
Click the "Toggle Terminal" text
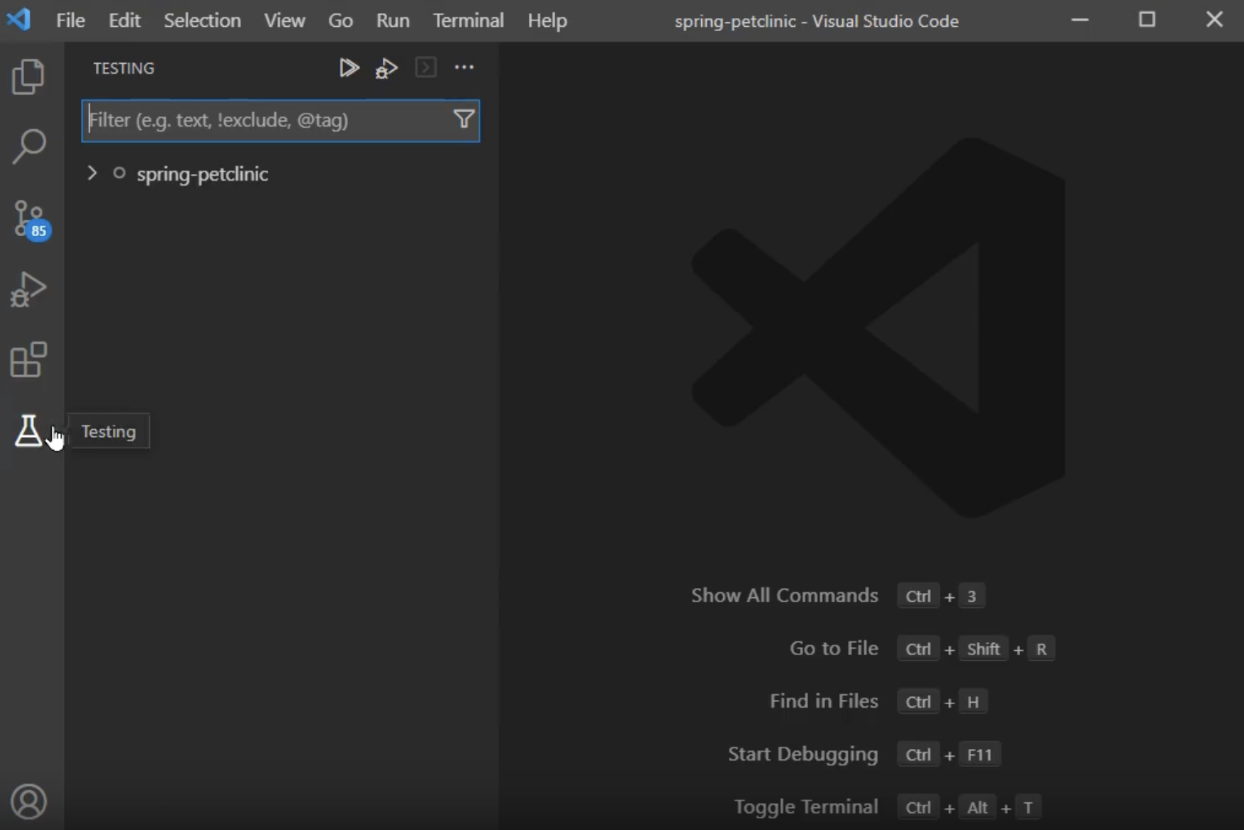[806, 807]
